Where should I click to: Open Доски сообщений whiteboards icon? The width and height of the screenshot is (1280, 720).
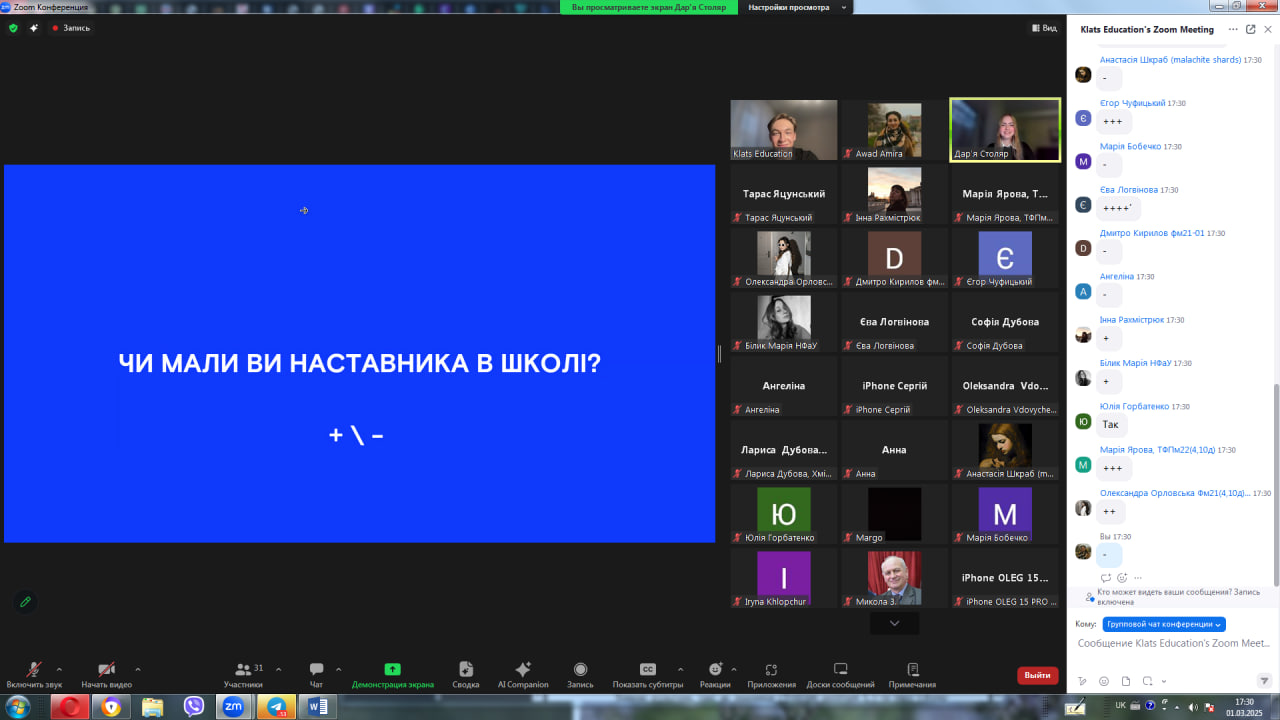(840, 675)
